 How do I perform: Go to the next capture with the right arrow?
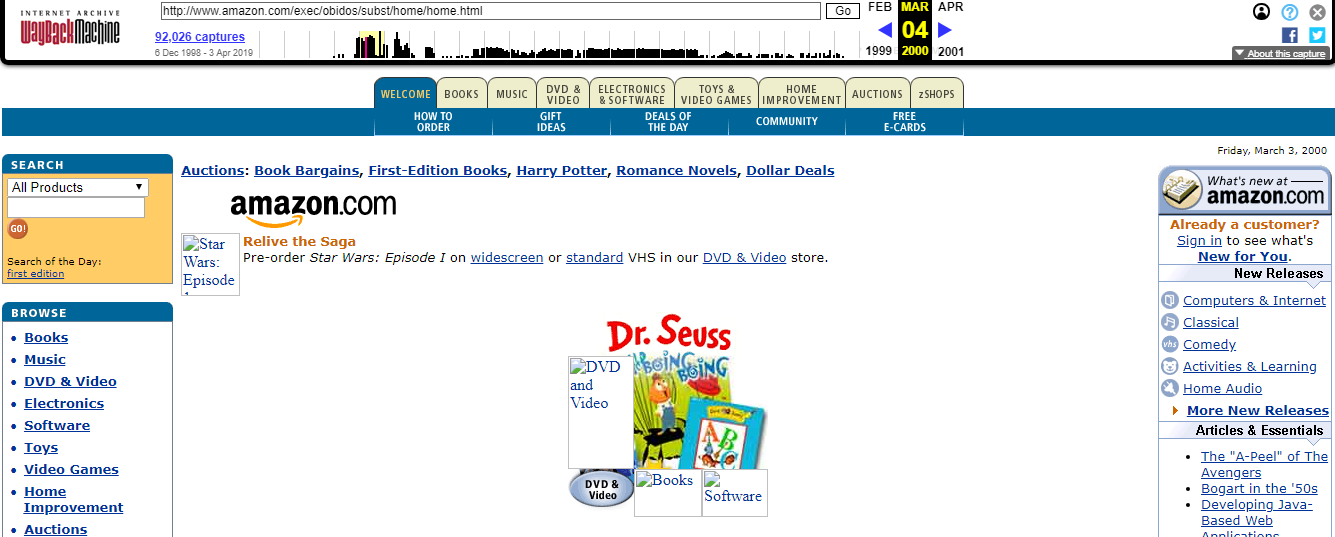pos(945,30)
